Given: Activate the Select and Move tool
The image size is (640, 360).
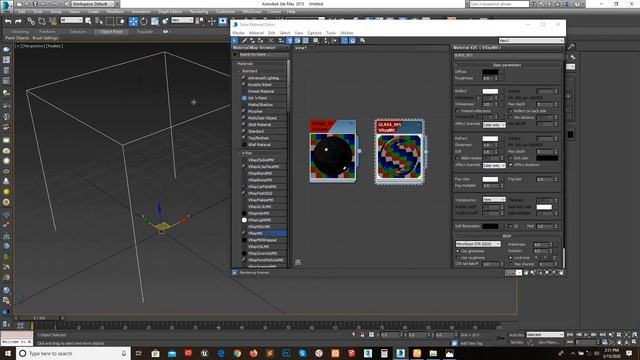Looking at the screenshot, I should 133,21.
